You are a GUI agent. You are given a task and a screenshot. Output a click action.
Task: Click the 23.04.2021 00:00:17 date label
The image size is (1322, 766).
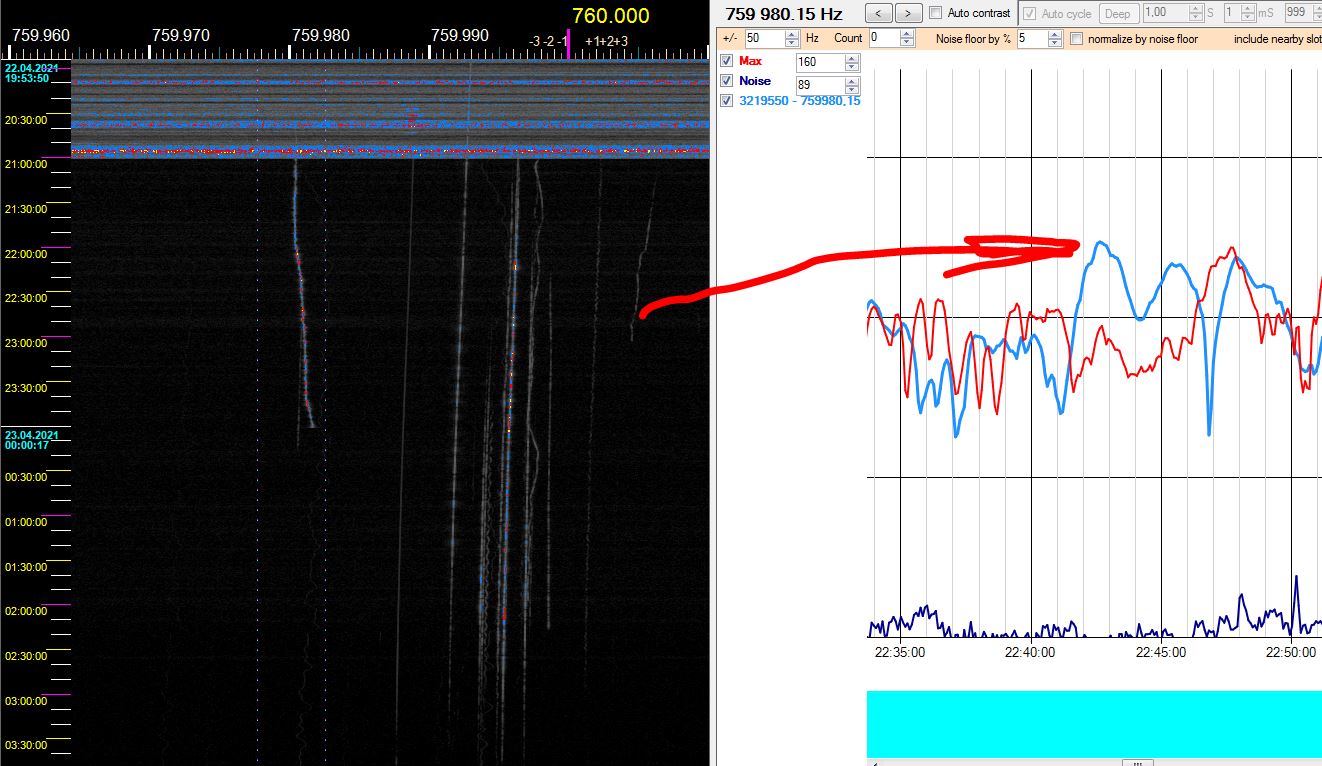tap(32, 440)
